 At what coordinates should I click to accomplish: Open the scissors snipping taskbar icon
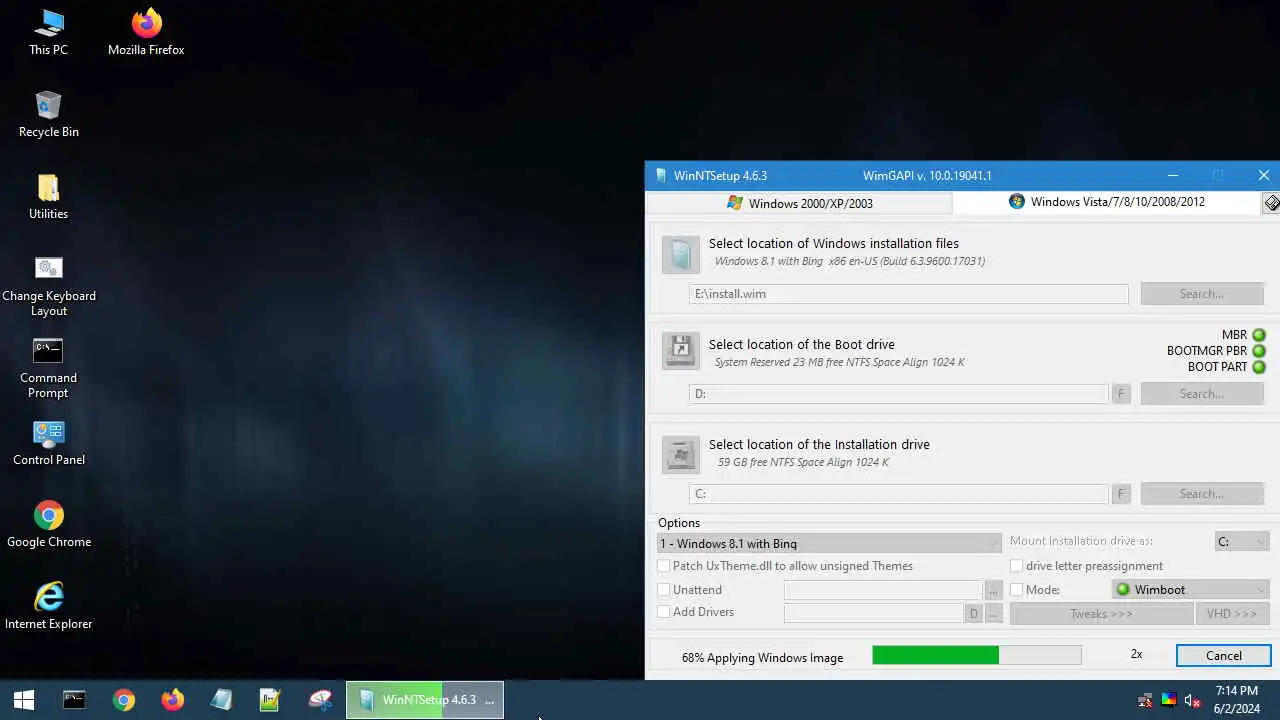[320, 700]
